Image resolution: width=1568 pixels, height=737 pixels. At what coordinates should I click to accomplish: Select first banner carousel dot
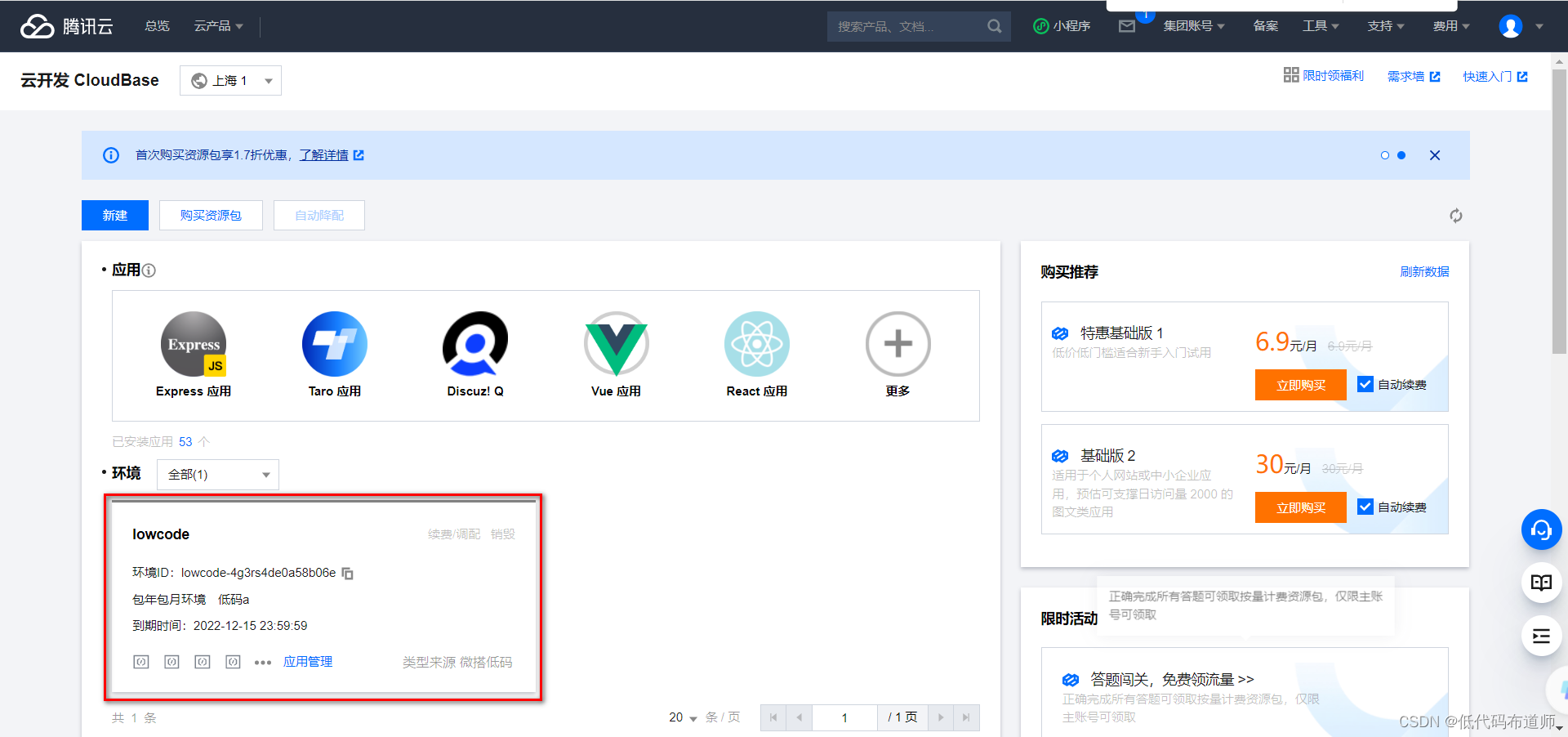1385,155
